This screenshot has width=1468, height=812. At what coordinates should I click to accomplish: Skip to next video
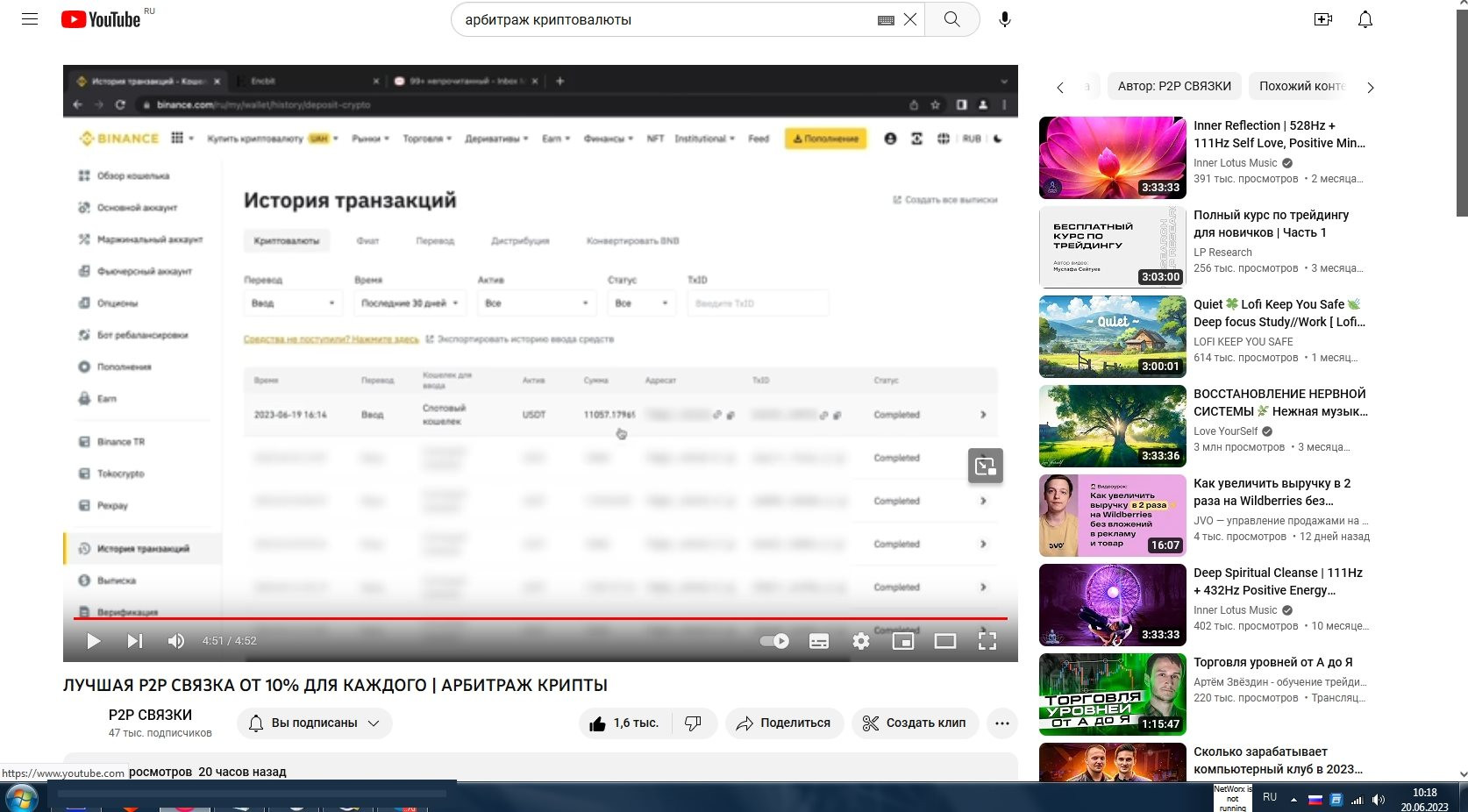coord(134,641)
